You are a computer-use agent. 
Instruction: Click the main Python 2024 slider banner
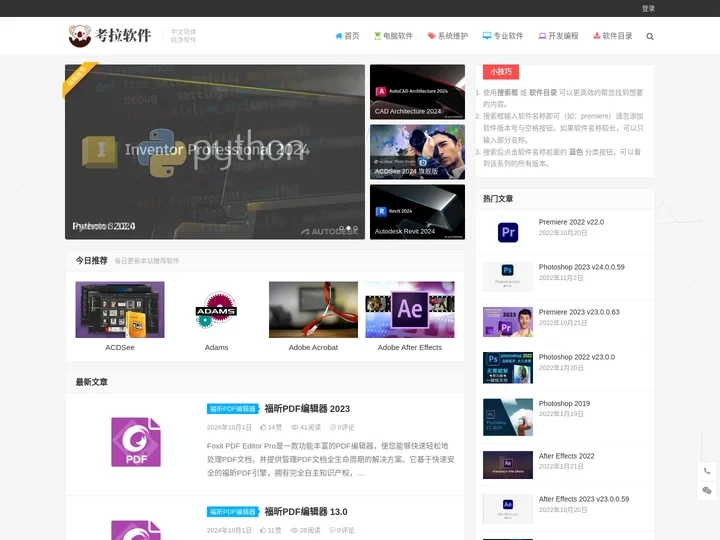point(215,152)
